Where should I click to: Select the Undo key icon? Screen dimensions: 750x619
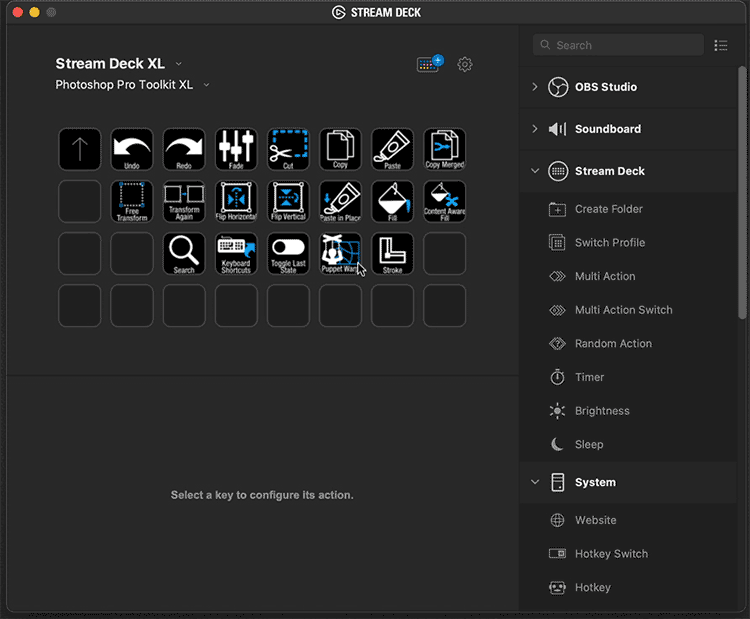pyautogui.click(x=132, y=149)
